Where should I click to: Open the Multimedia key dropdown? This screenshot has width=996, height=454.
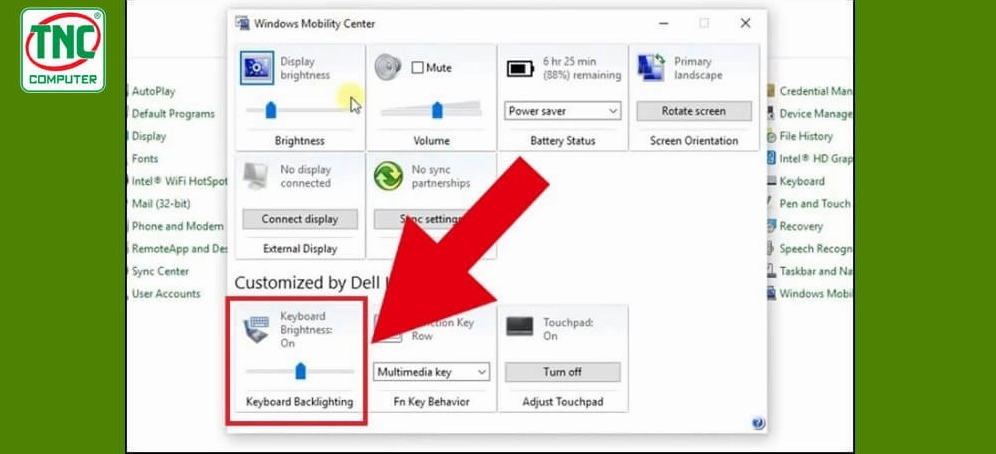point(432,372)
